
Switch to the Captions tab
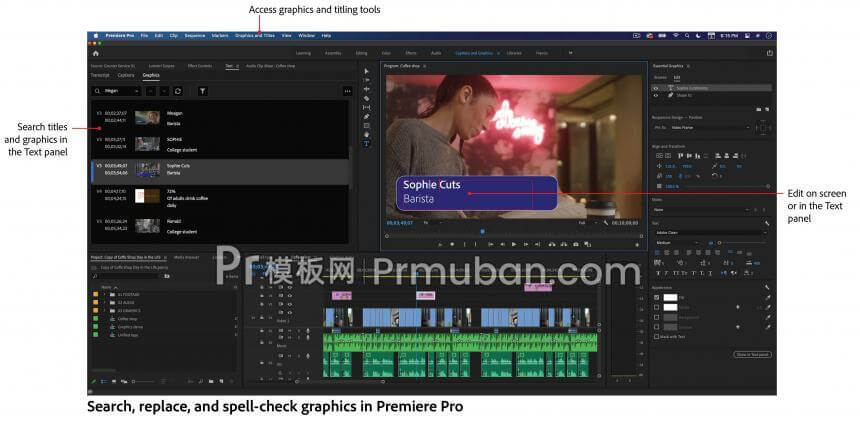(x=126, y=75)
